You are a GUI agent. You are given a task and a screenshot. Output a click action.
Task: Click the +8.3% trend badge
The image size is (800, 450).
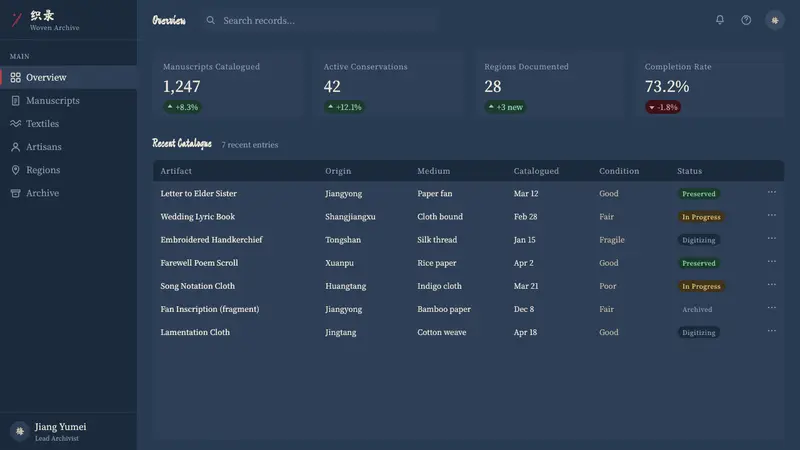[x=182, y=107]
